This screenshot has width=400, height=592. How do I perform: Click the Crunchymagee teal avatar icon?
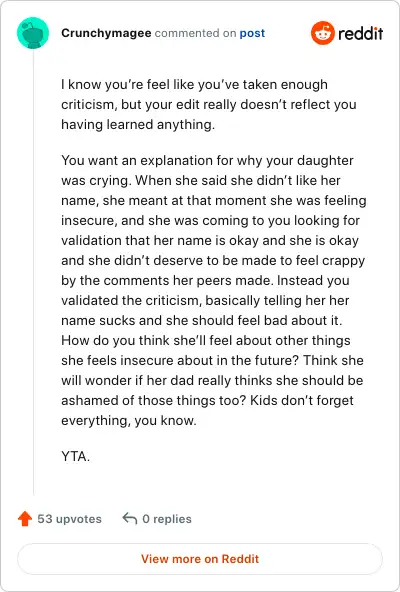click(x=33, y=33)
